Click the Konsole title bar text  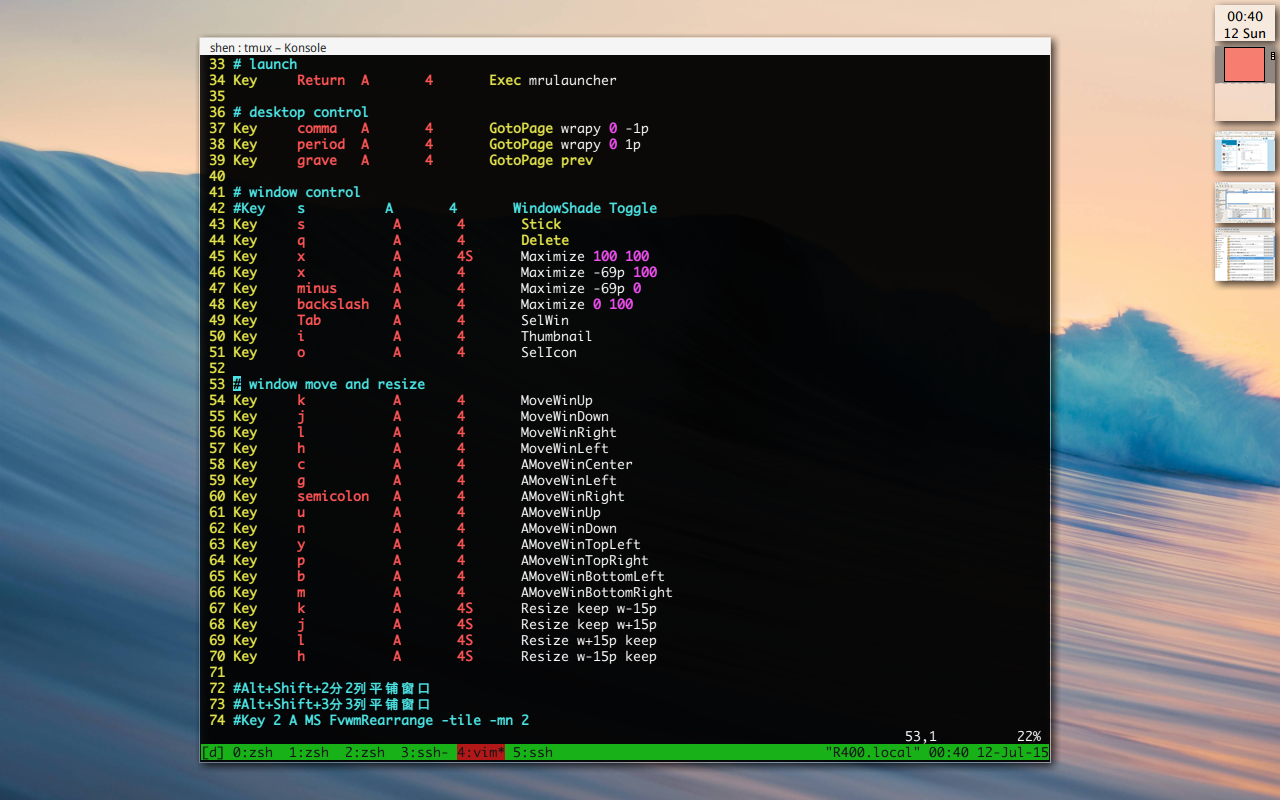click(x=268, y=47)
